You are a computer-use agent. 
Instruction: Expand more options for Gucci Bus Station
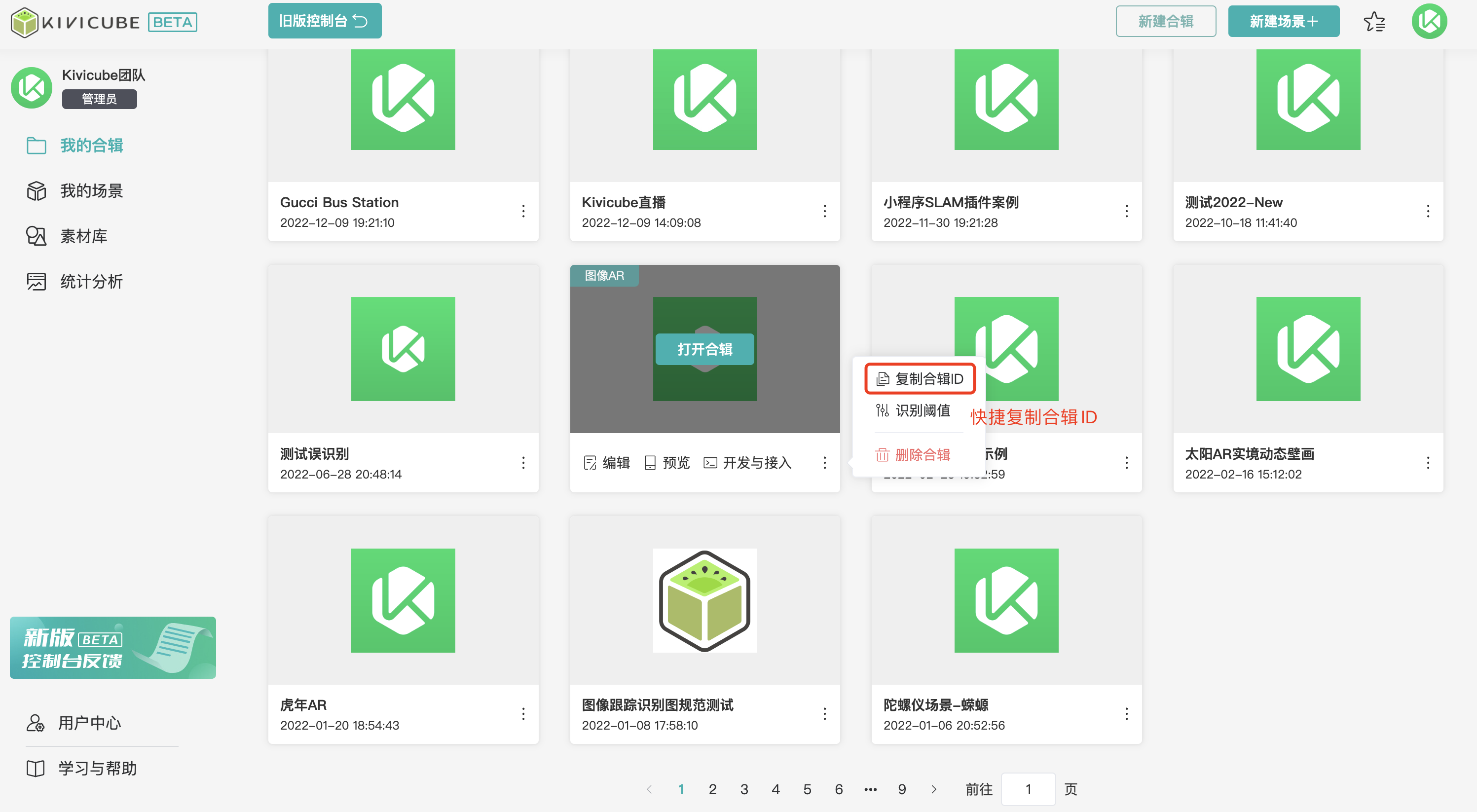523,211
